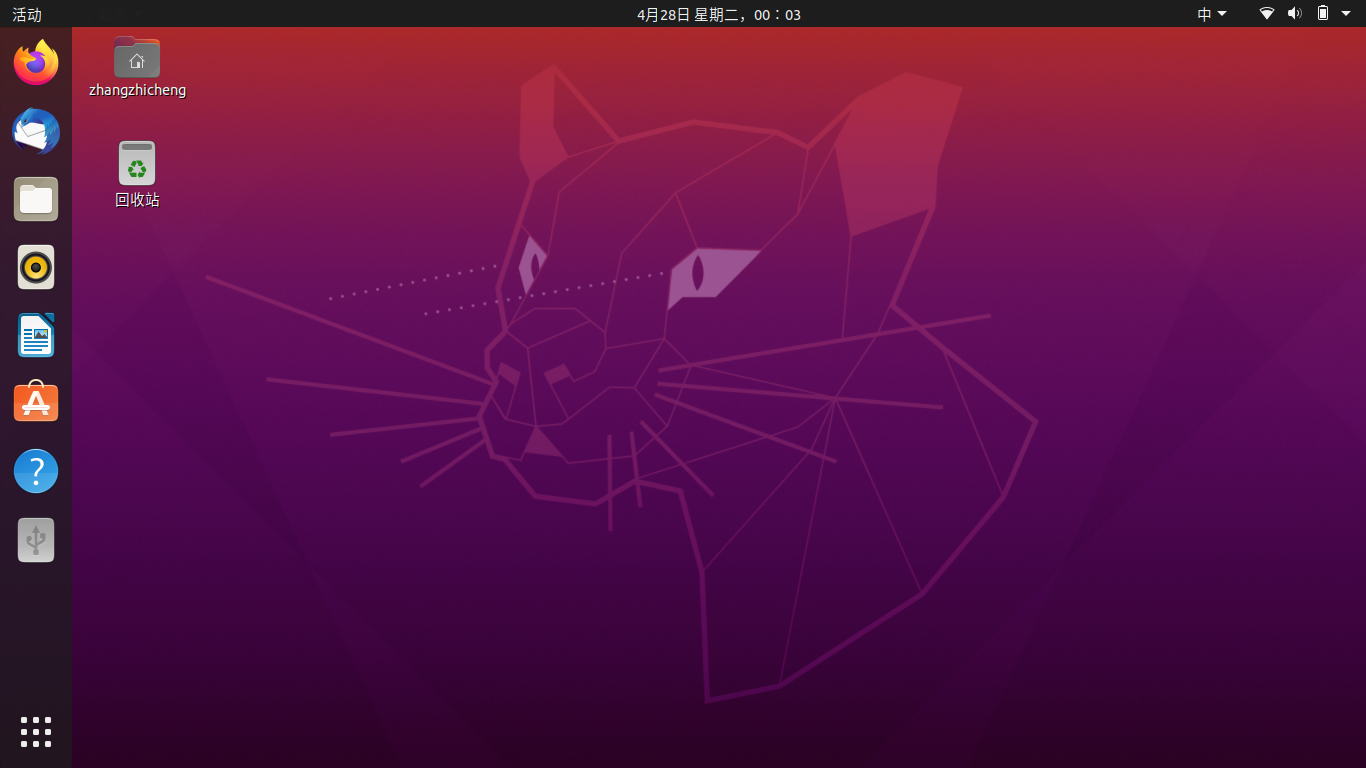Click the volume speaker icon

[1294, 14]
